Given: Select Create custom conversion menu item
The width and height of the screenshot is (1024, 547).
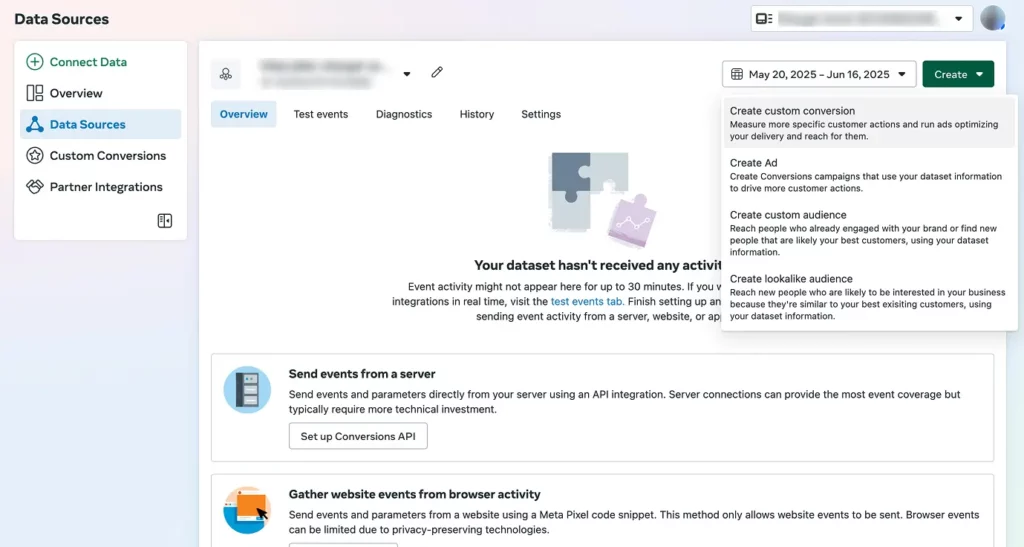Looking at the screenshot, I should click(x=869, y=123).
